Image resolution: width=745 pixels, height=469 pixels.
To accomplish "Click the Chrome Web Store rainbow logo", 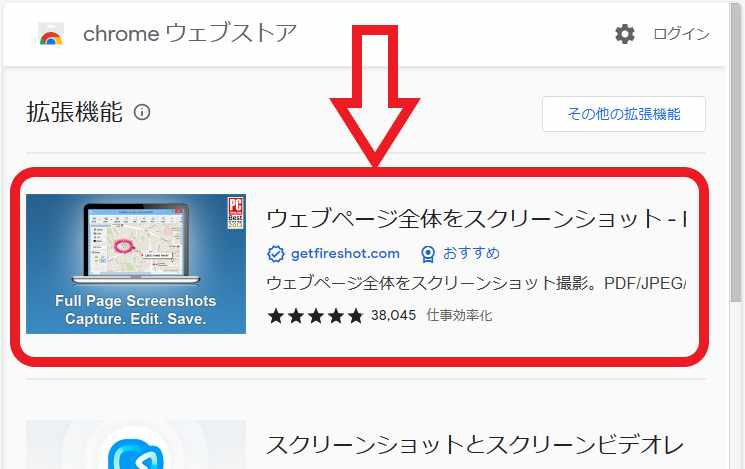I will pos(51,34).
